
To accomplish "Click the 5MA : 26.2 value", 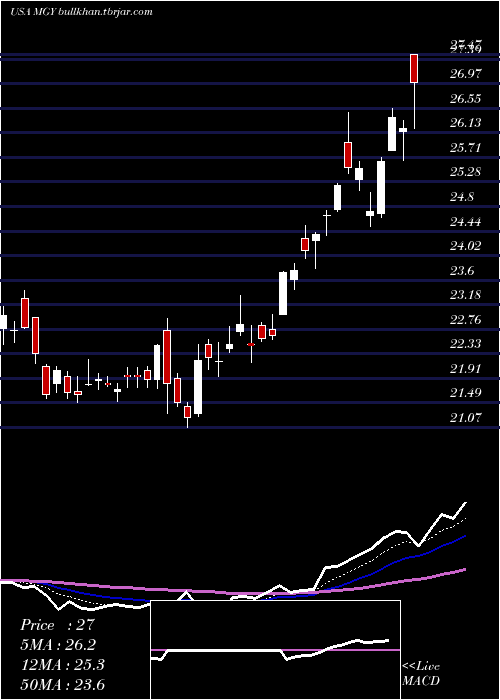I will coord(58,645).
